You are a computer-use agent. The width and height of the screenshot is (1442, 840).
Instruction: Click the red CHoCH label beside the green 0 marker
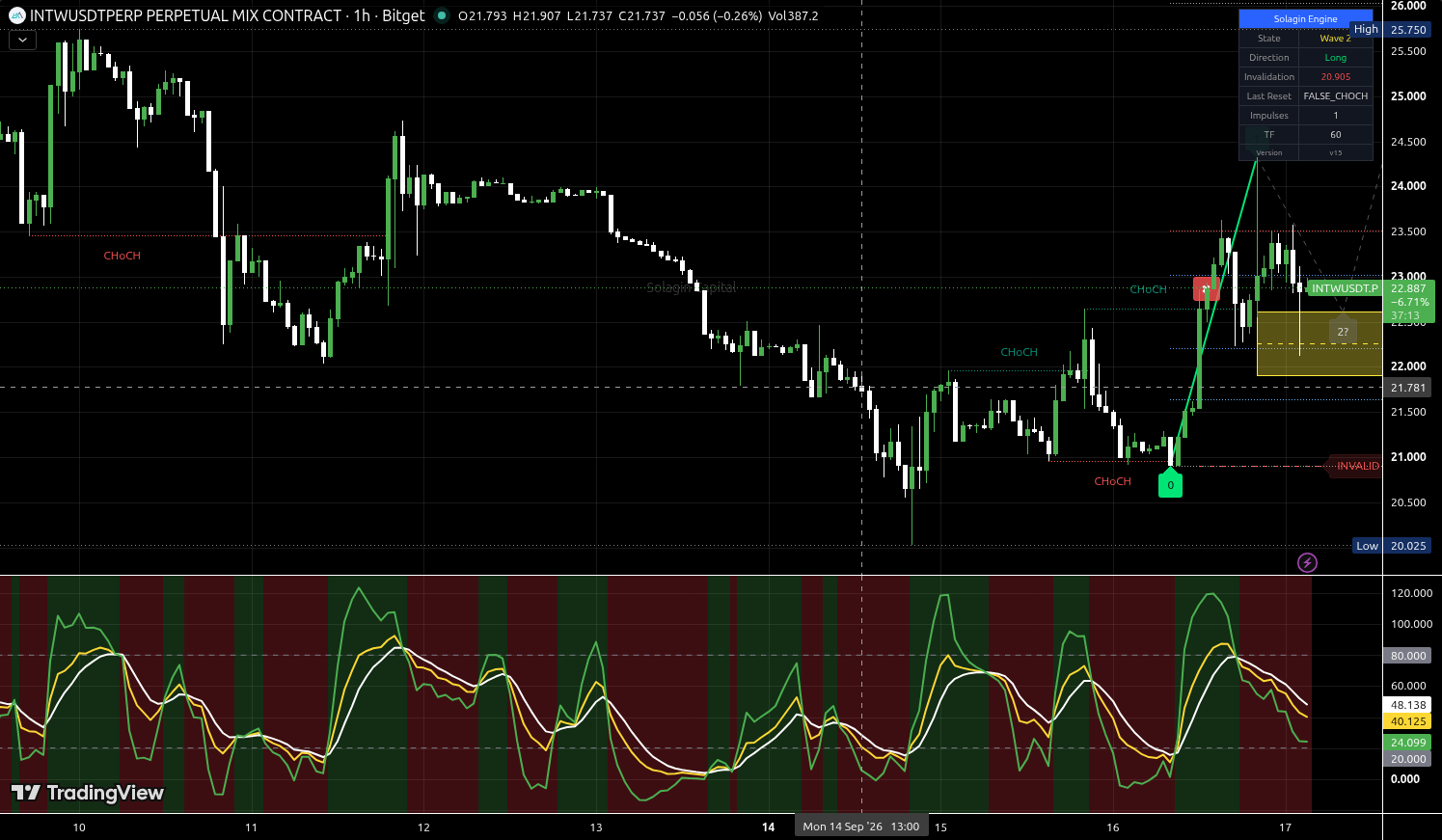pos(1112,481)
